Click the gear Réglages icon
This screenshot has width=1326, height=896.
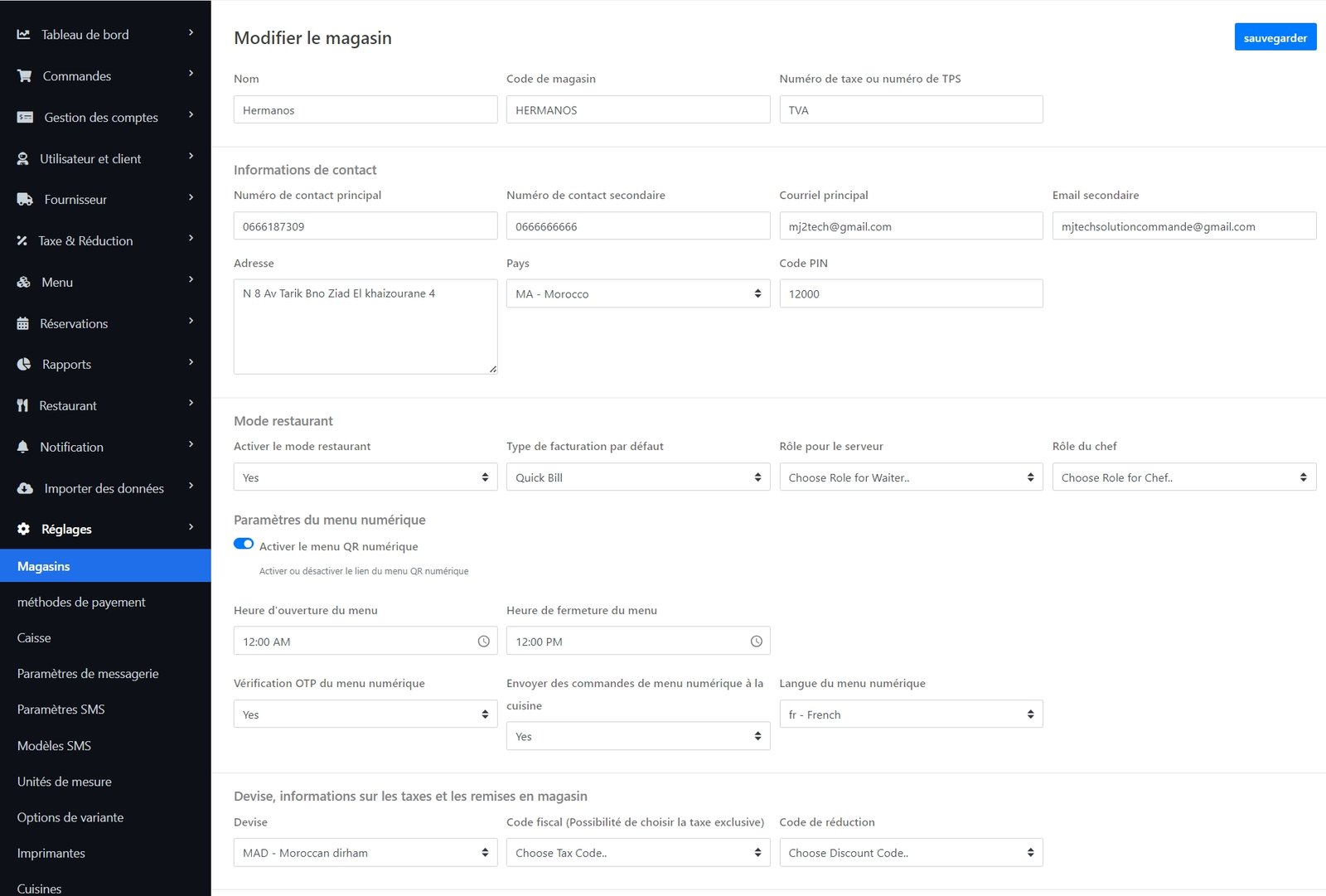click(x=24, y=529)
